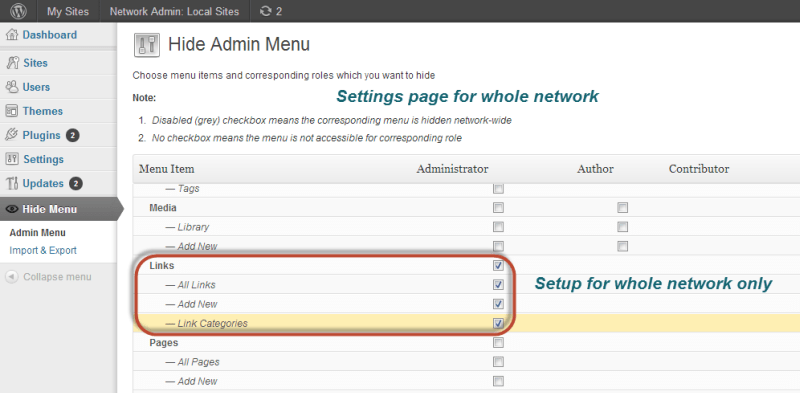Viewport: 800px width, 393px height.
Task: Click the Link Categories row label
Action: (207, 324)
